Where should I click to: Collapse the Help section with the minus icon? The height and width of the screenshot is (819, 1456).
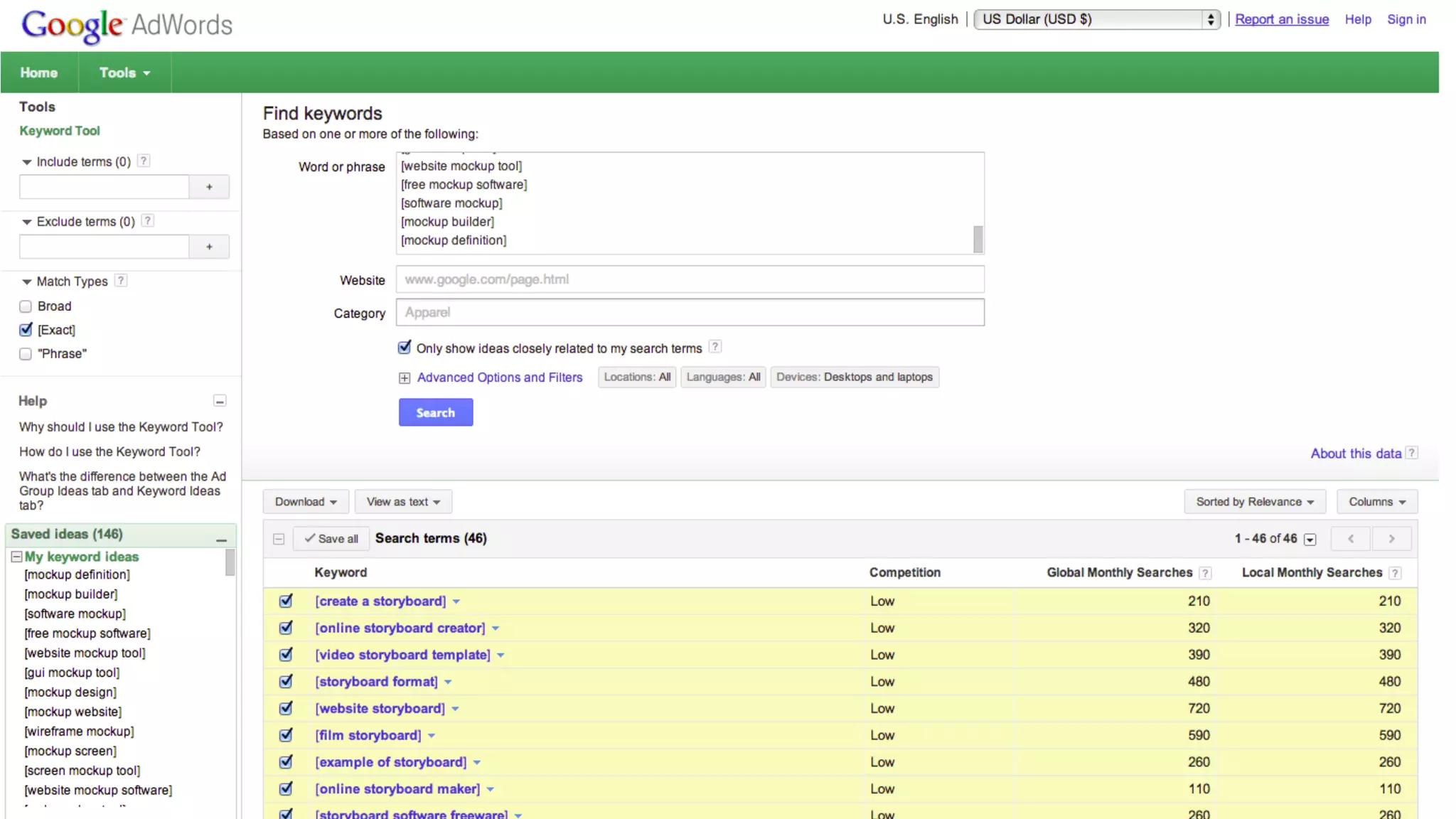tap(220, 401)
